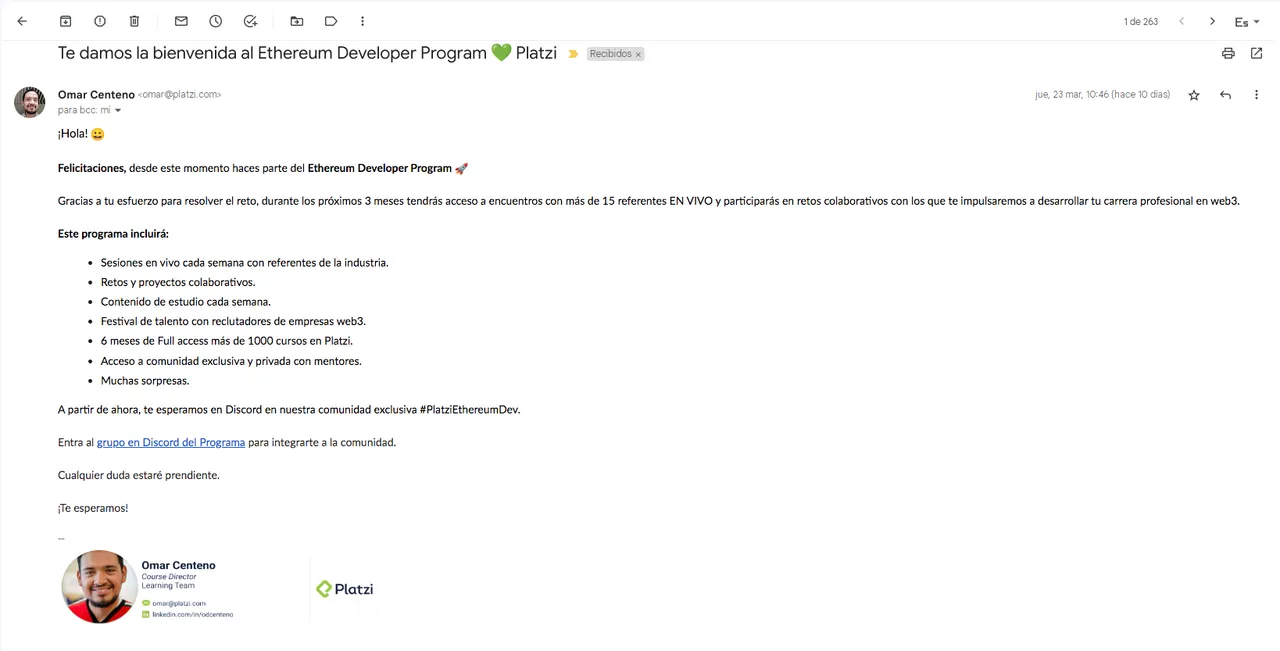The image size is (1280, 651).
Task: Open the toolbar's more options menu
Action: [362, 21]
